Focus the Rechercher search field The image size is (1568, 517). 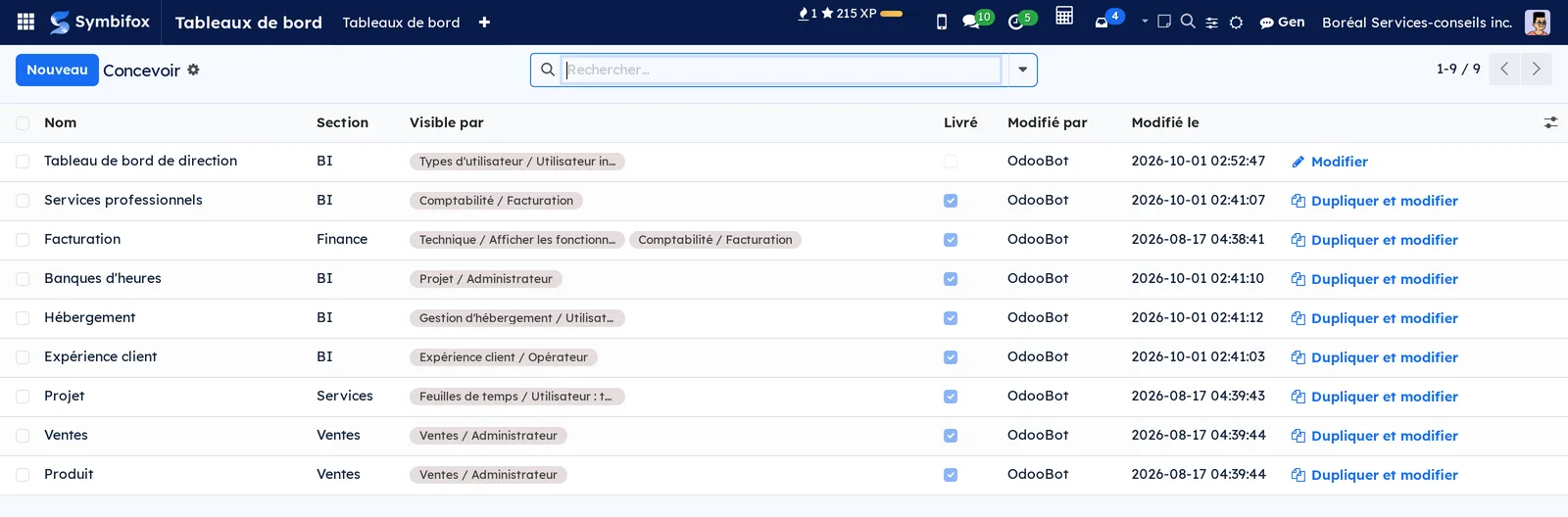(782, 70)
